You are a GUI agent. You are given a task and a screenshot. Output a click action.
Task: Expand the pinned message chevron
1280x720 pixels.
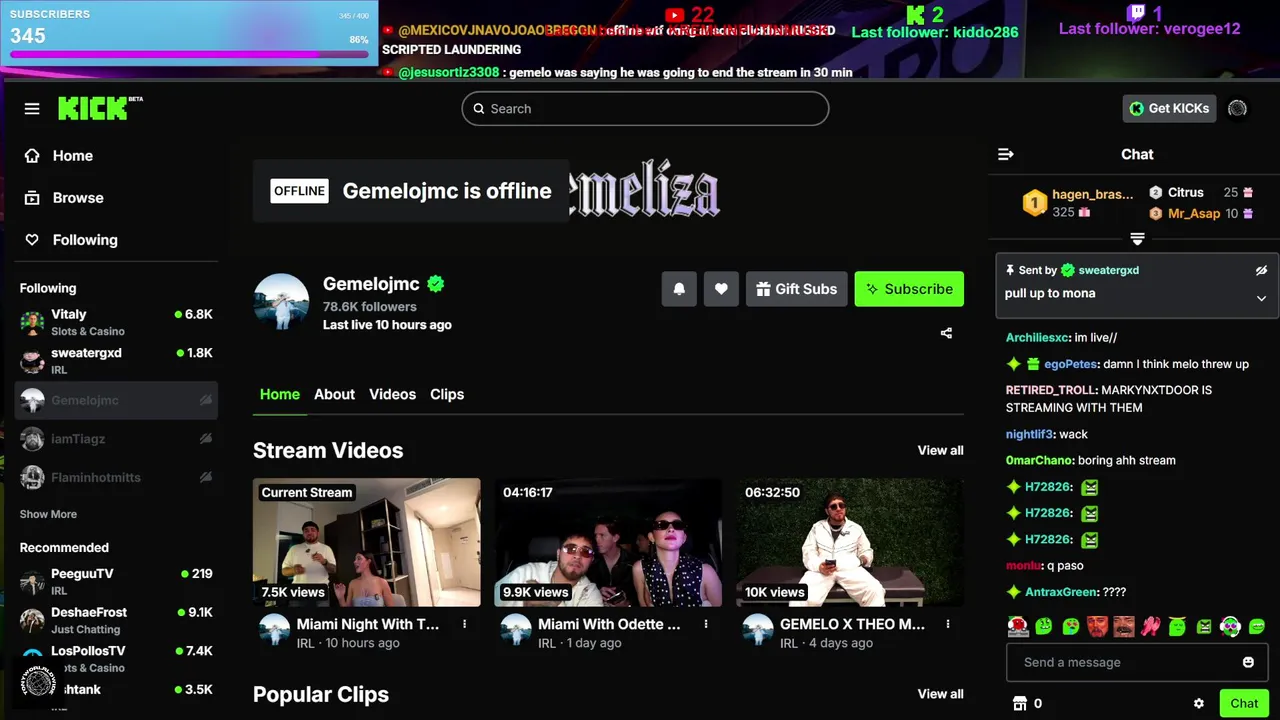tap(1261, 298)
